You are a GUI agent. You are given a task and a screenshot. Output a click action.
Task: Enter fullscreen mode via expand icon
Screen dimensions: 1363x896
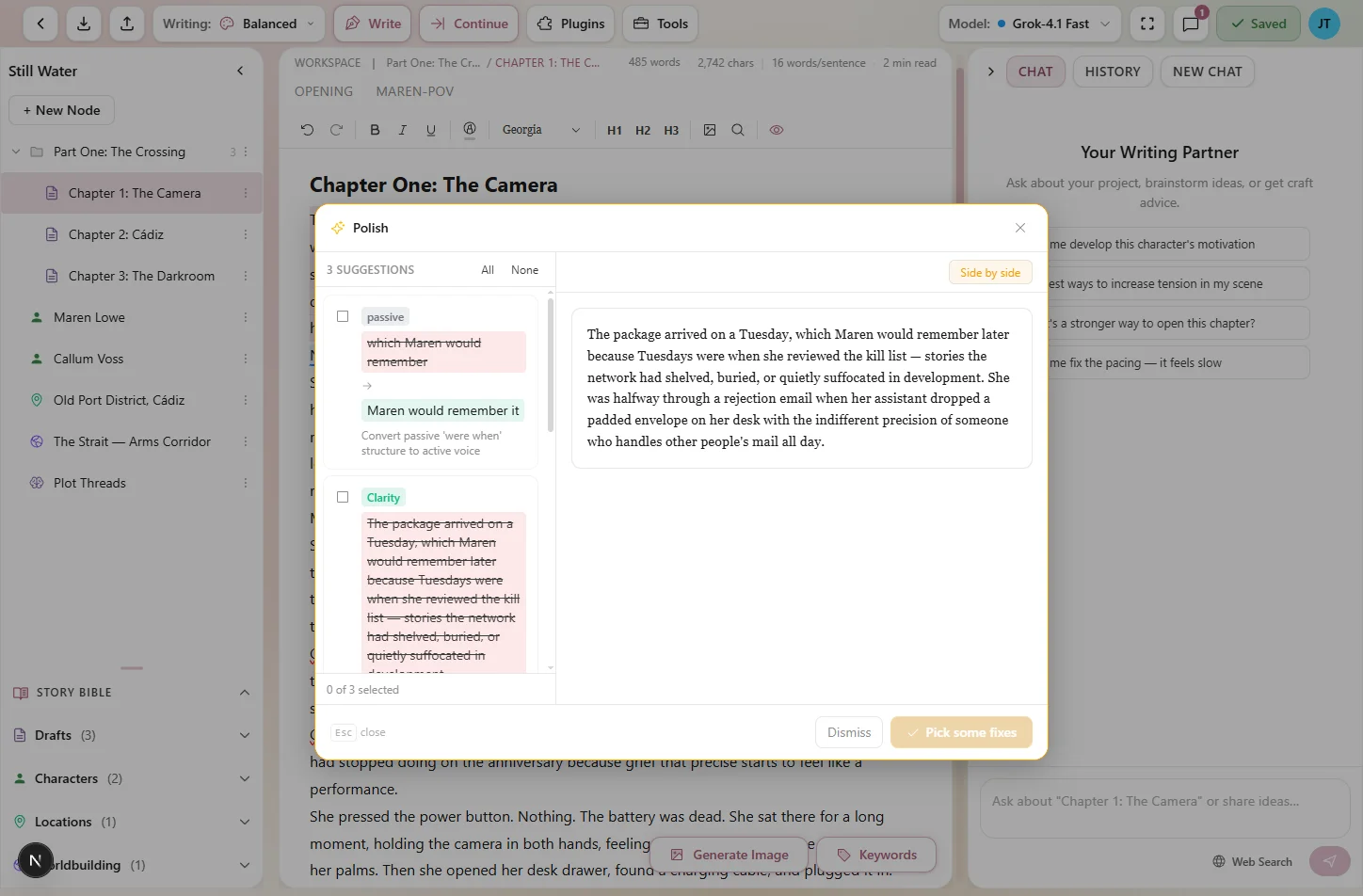tap(1147, 24)
